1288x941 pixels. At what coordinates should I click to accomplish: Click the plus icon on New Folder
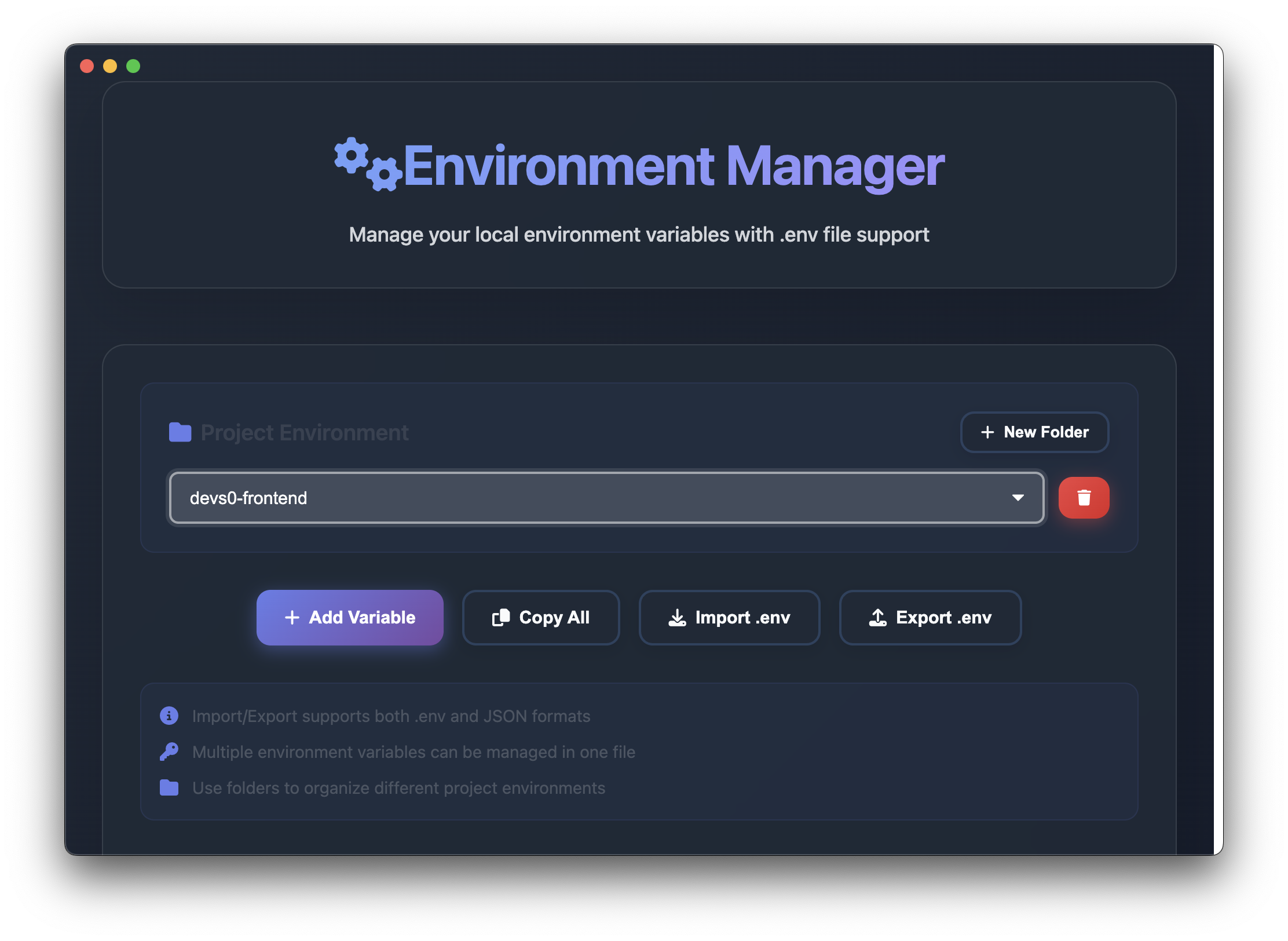[987, 432]
